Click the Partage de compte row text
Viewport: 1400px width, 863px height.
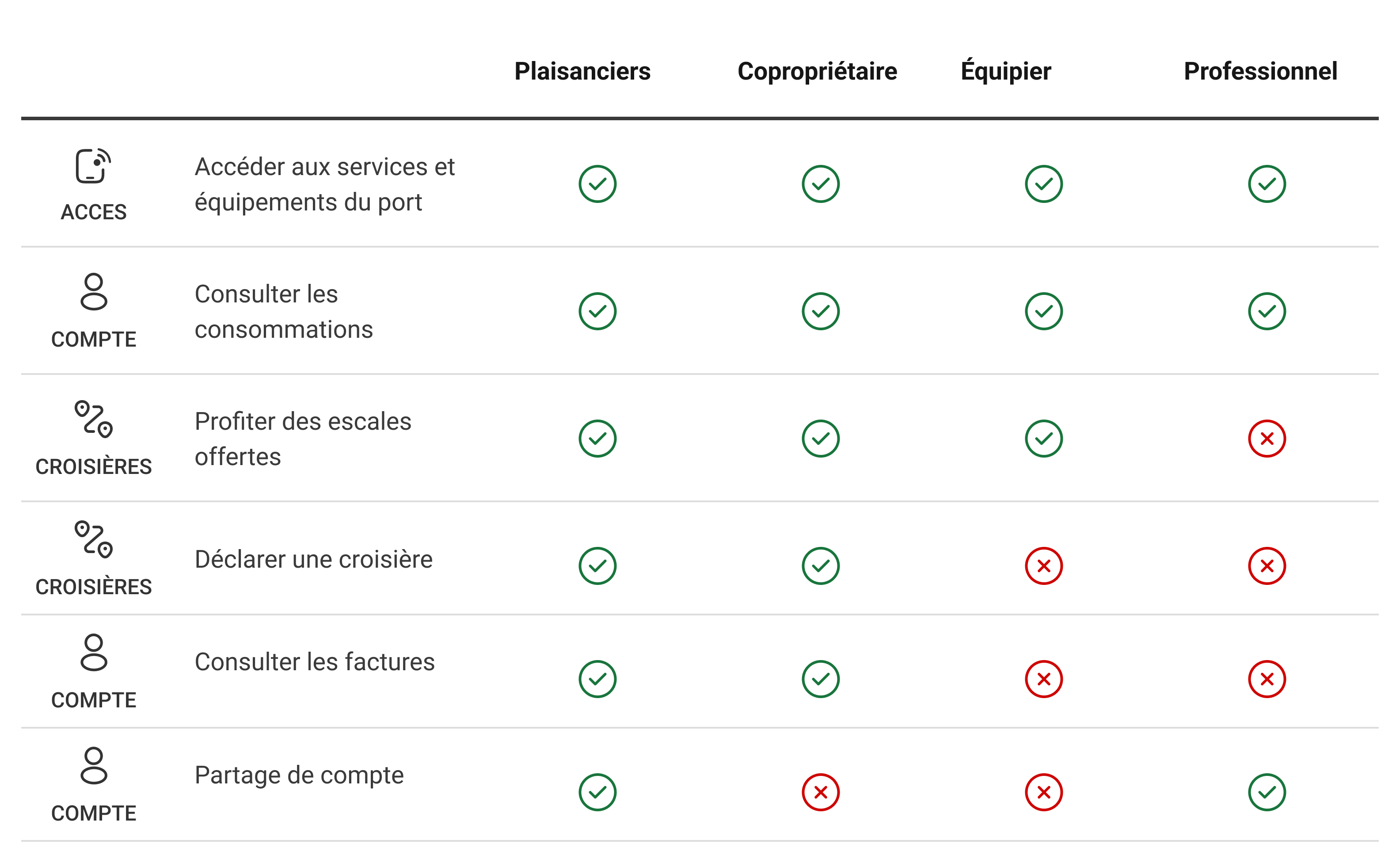299,775
